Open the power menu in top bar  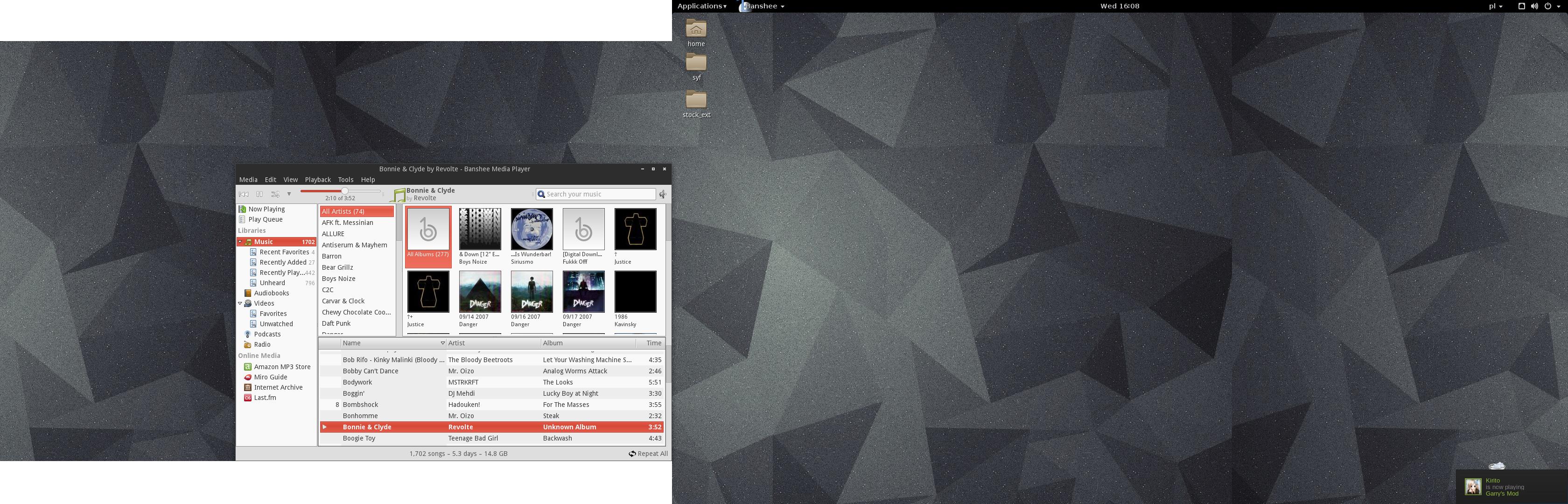click(1548, 6)
